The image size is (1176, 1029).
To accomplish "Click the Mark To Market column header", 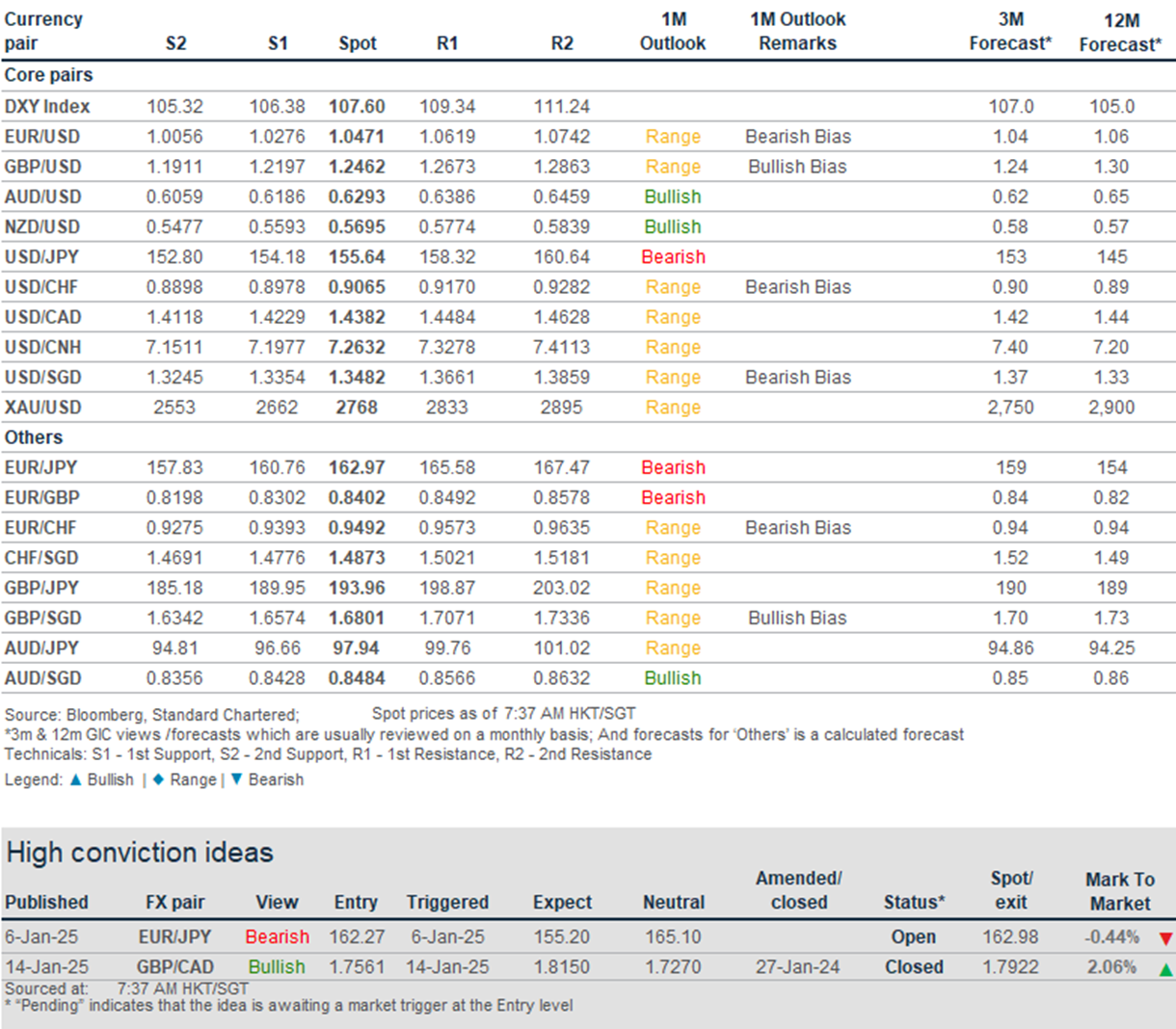I will click(x=1120, y=891).
